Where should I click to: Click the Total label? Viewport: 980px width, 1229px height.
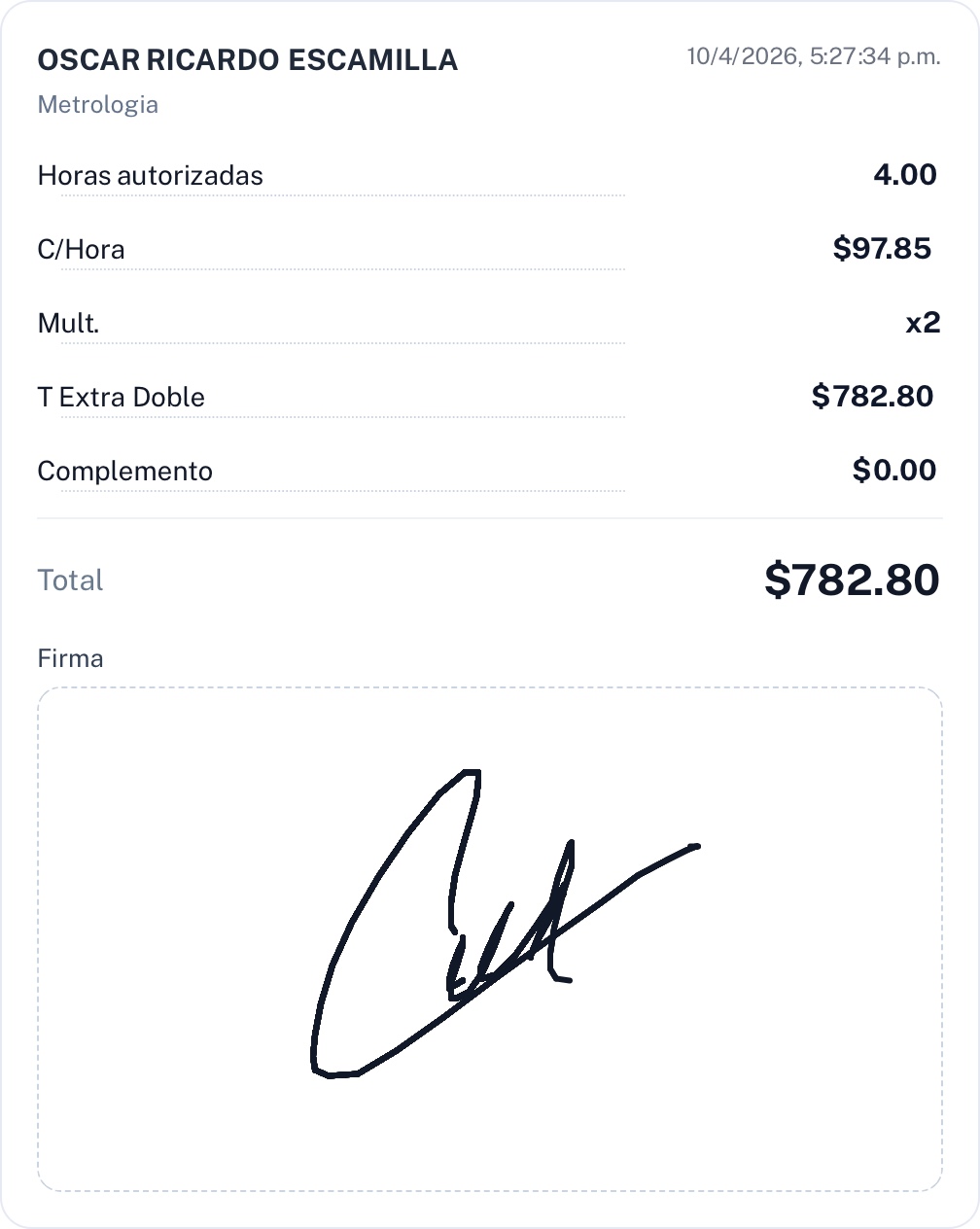click(70, 580)
